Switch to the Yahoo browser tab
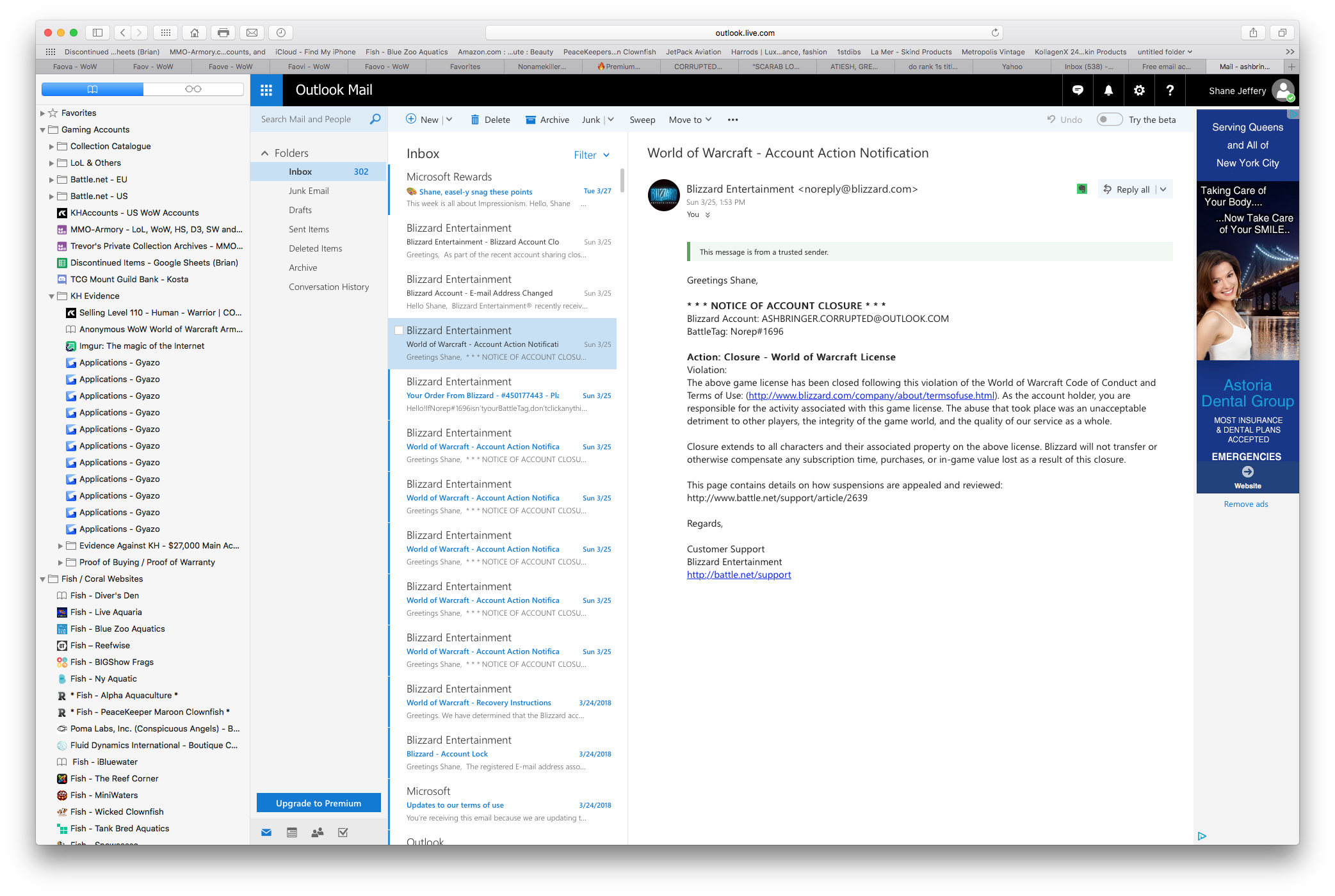The width and height of the screenshot is (1335, 896). (x=1012, y=67)
